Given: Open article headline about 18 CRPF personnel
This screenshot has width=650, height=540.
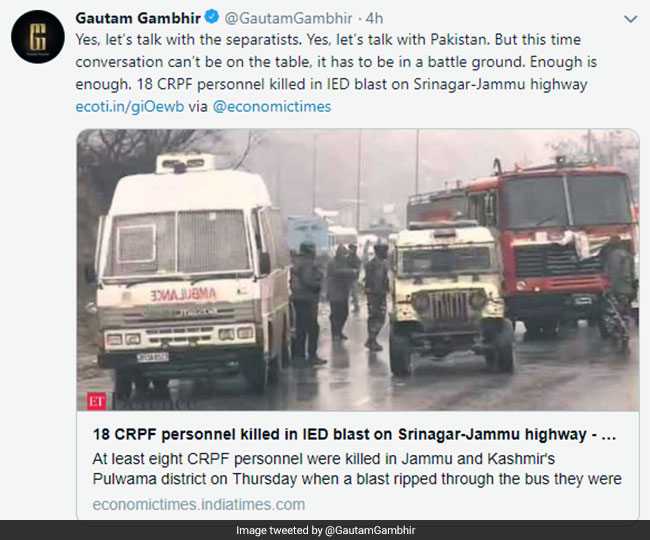Looking at the screenshot, I should coord(354,434).
